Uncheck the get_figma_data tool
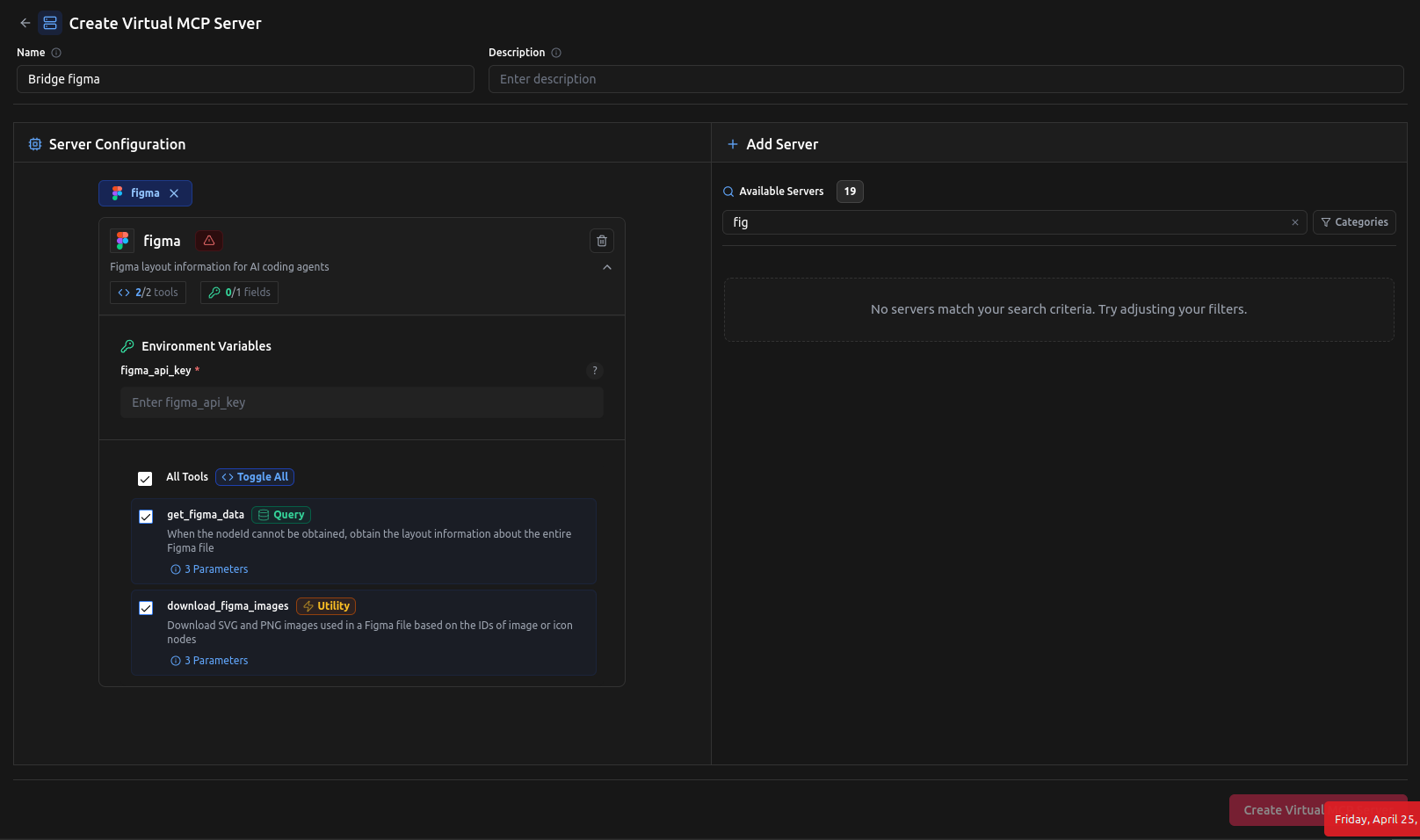The width and height of the screenshot is (1420, 840). click(x=146, y=517)
